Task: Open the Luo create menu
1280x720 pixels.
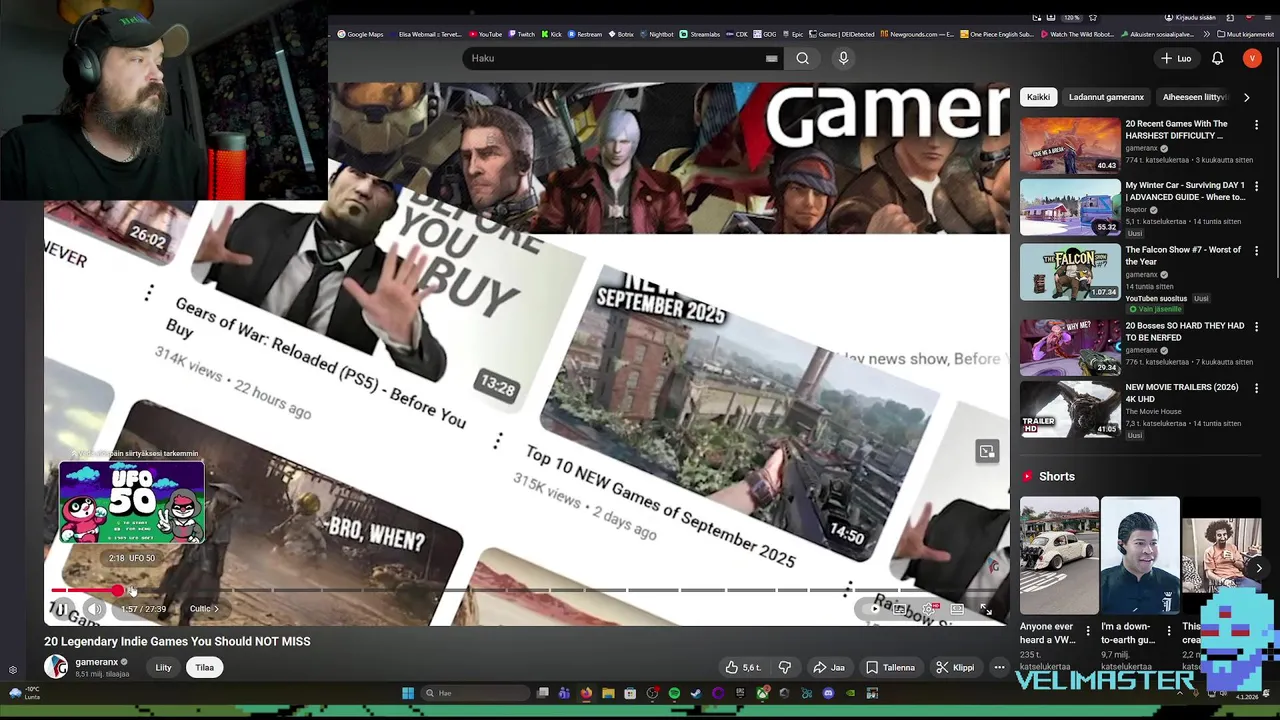Action: [1176, 58]
